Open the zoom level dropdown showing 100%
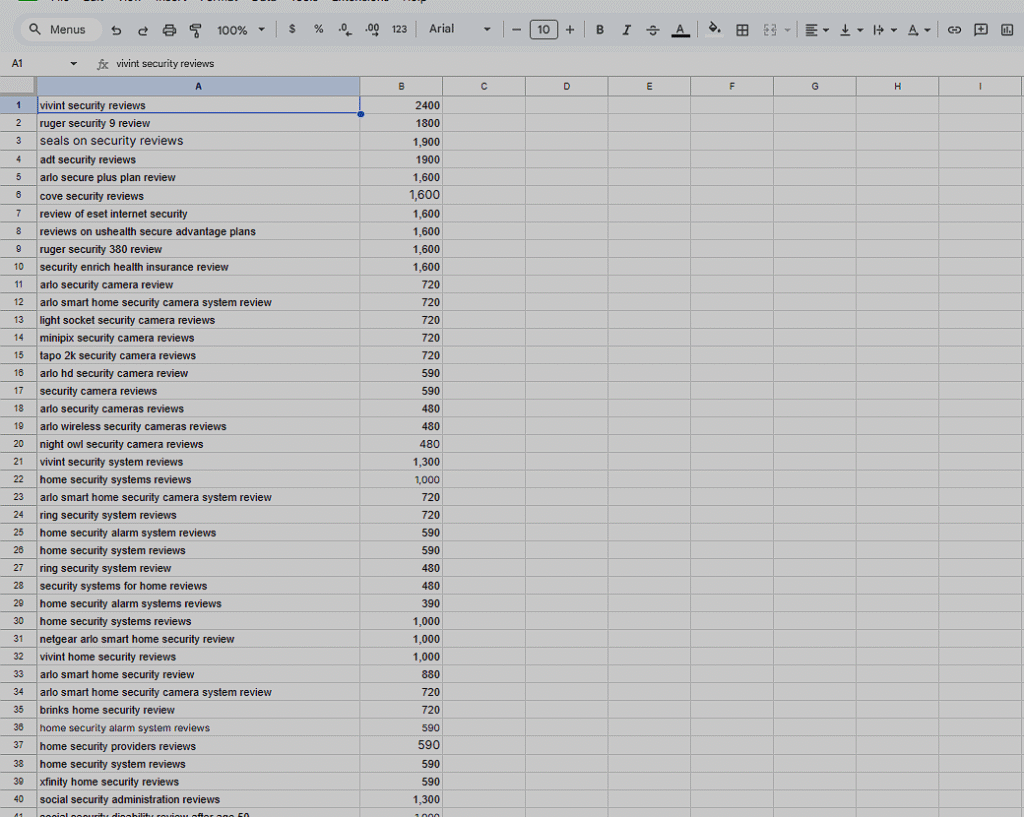 tap(241, 30)
